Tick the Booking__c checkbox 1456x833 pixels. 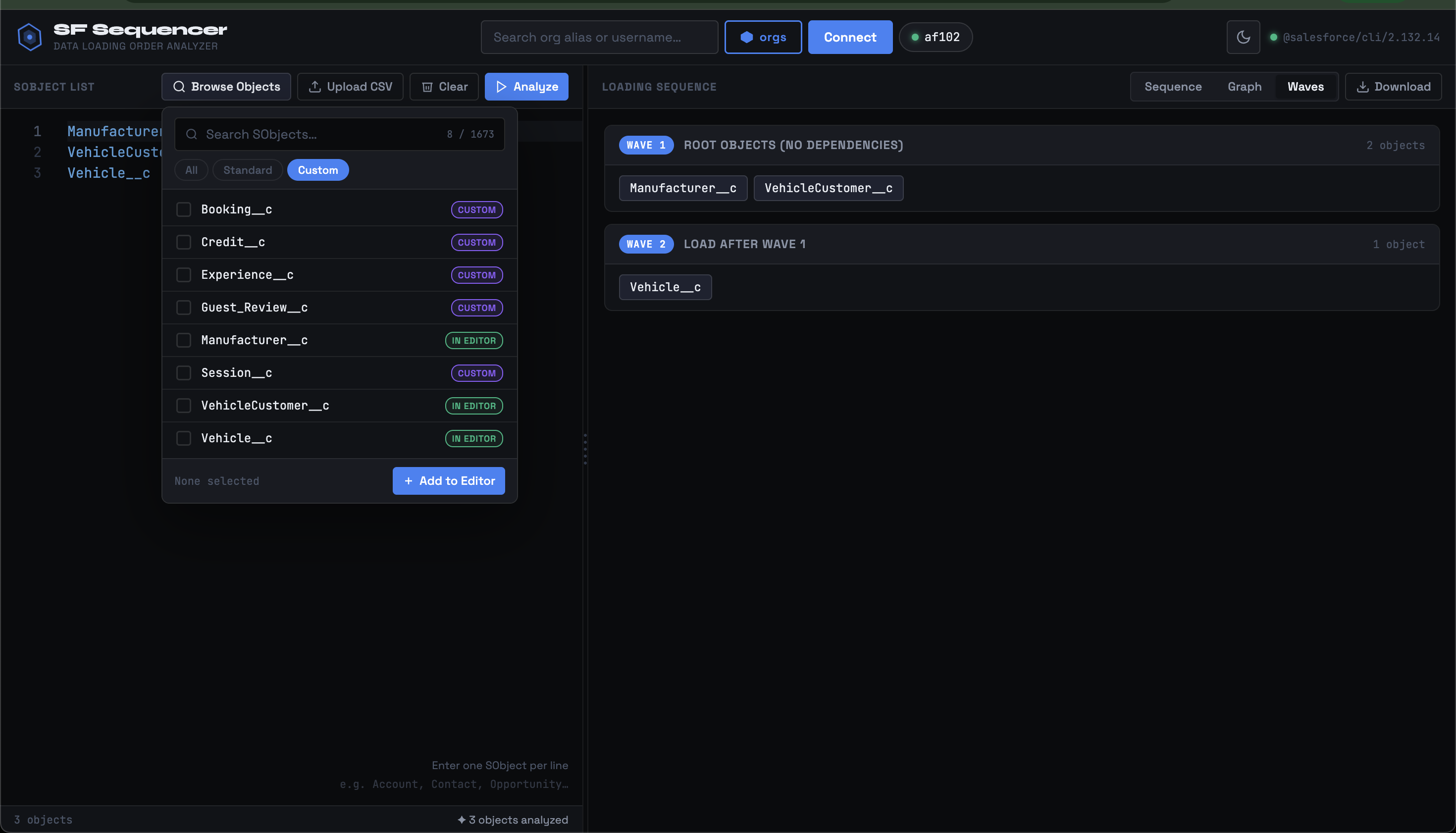click(184, 210)
